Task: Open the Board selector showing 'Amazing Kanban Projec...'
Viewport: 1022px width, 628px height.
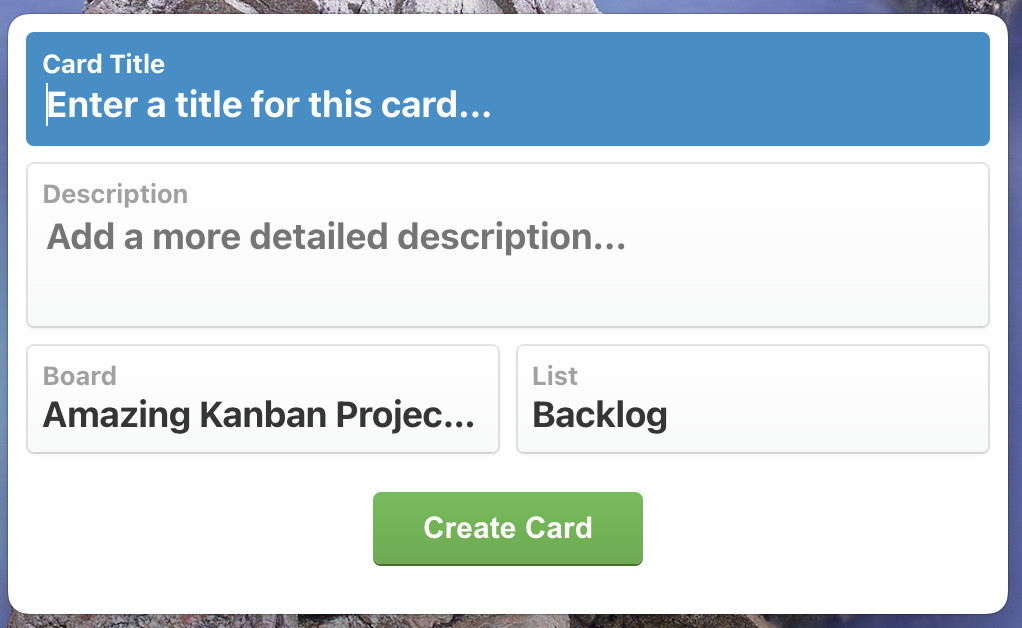Action: click(262, 414)
